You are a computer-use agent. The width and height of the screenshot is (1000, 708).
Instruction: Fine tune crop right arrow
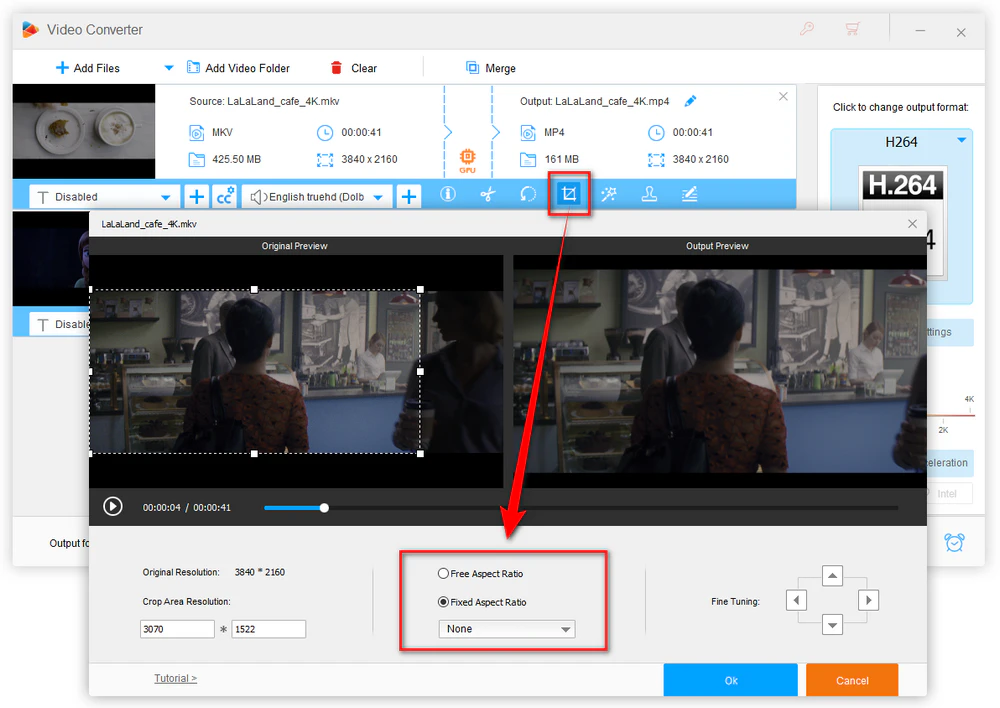pos(869,600)
